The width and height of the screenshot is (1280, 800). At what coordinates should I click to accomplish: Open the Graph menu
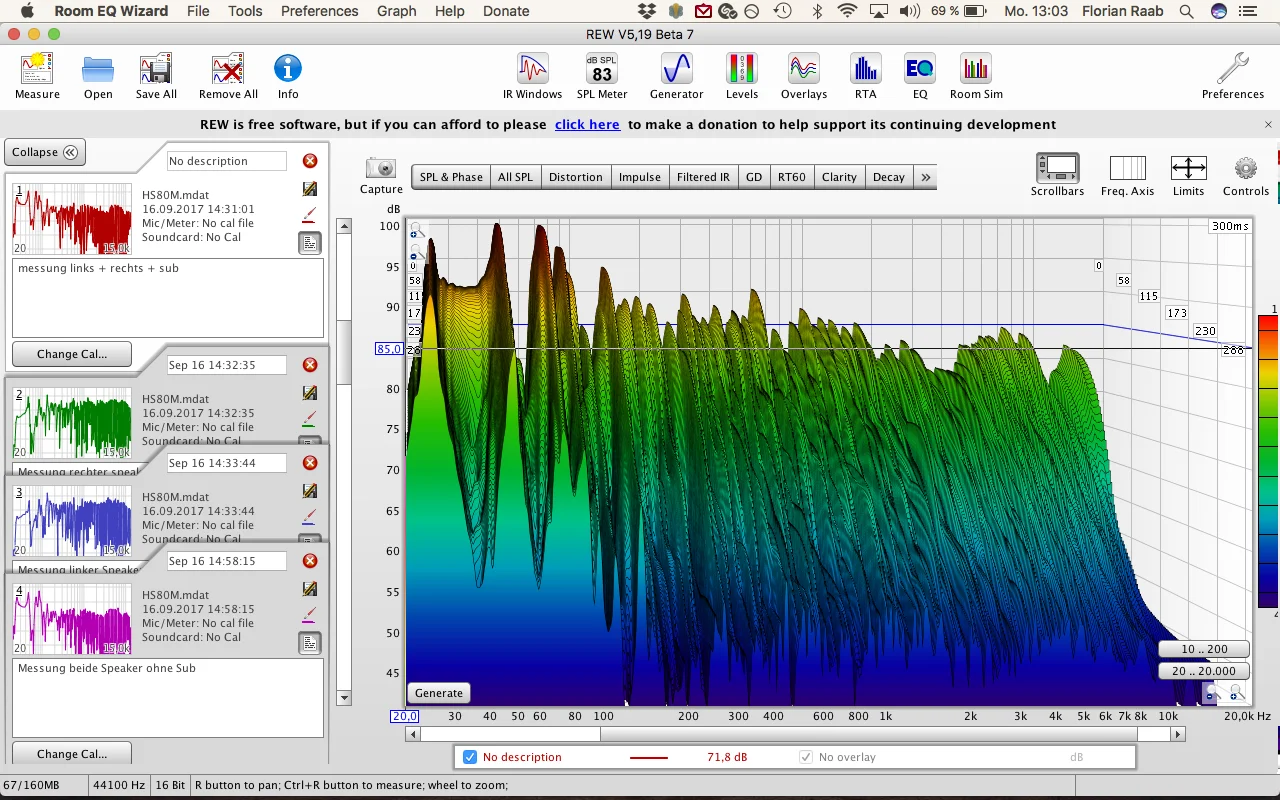point(396,11)
